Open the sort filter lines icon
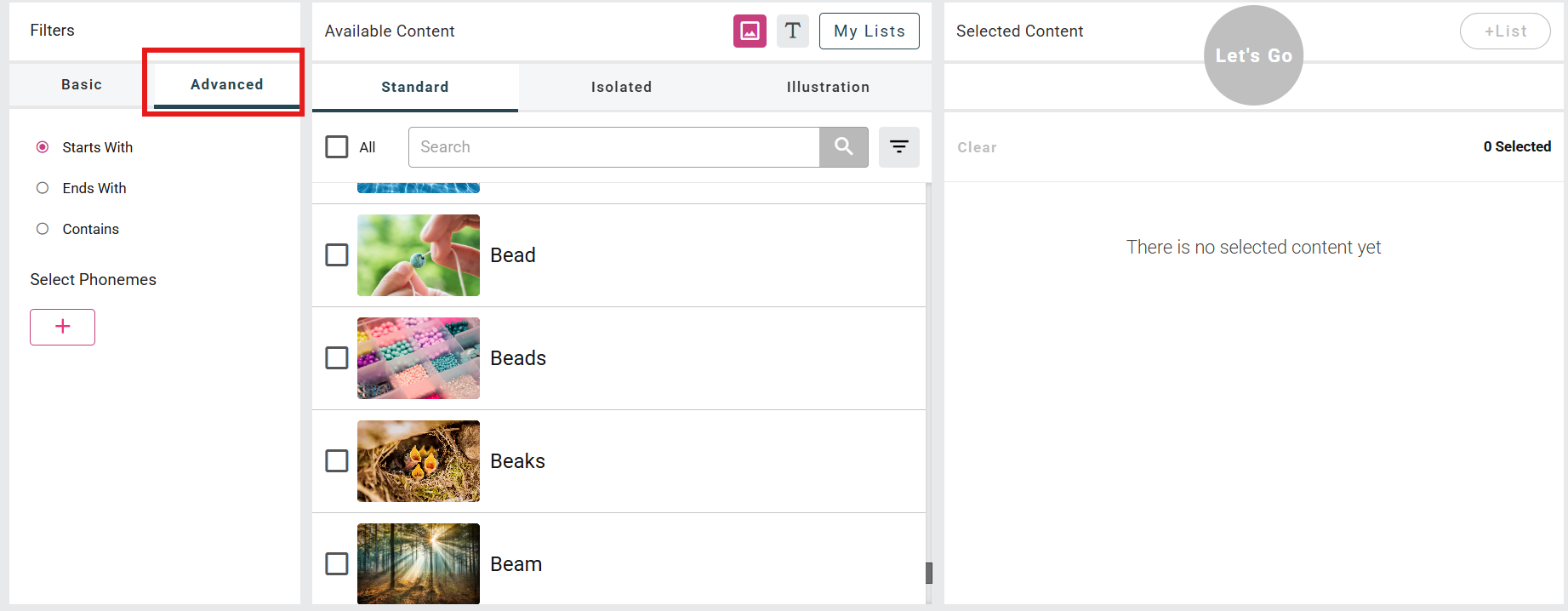This screenshot has width=1568, height=611. [898, 147]
